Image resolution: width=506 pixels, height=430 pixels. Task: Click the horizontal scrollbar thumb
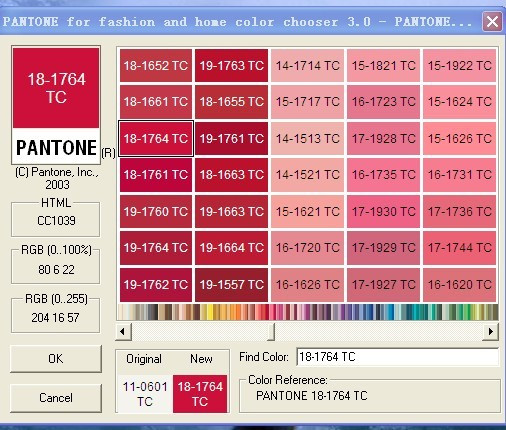pos(271,331)
